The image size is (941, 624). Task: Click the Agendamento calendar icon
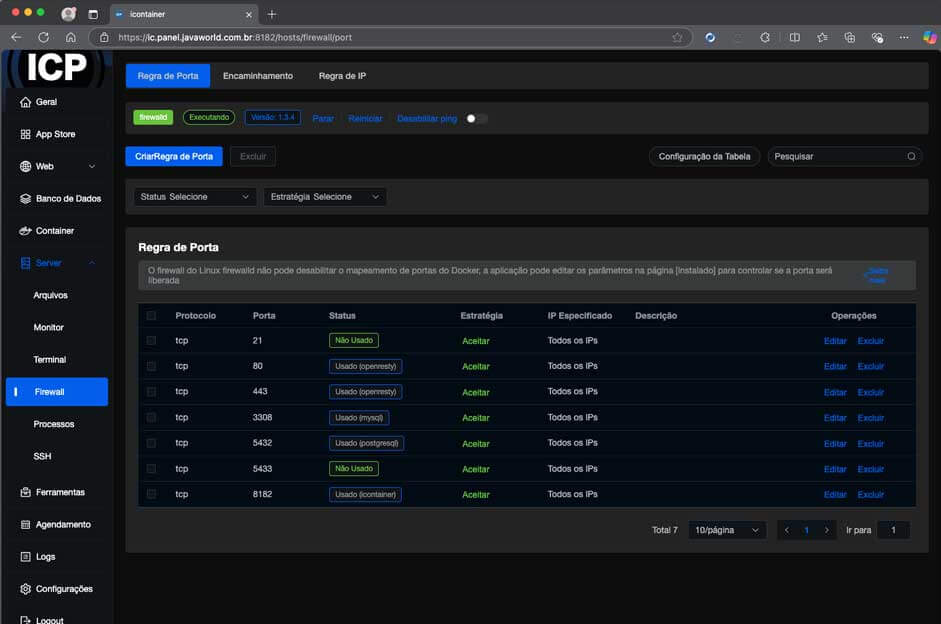click(x=26, y=524)
